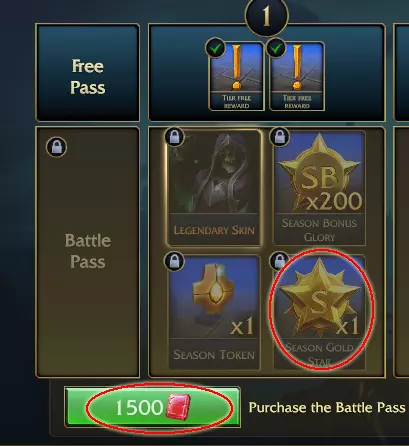The width and height of the screenshot is (409, 446).
Task: Click the red gem currency icon
Action: (x=178, y=407)
